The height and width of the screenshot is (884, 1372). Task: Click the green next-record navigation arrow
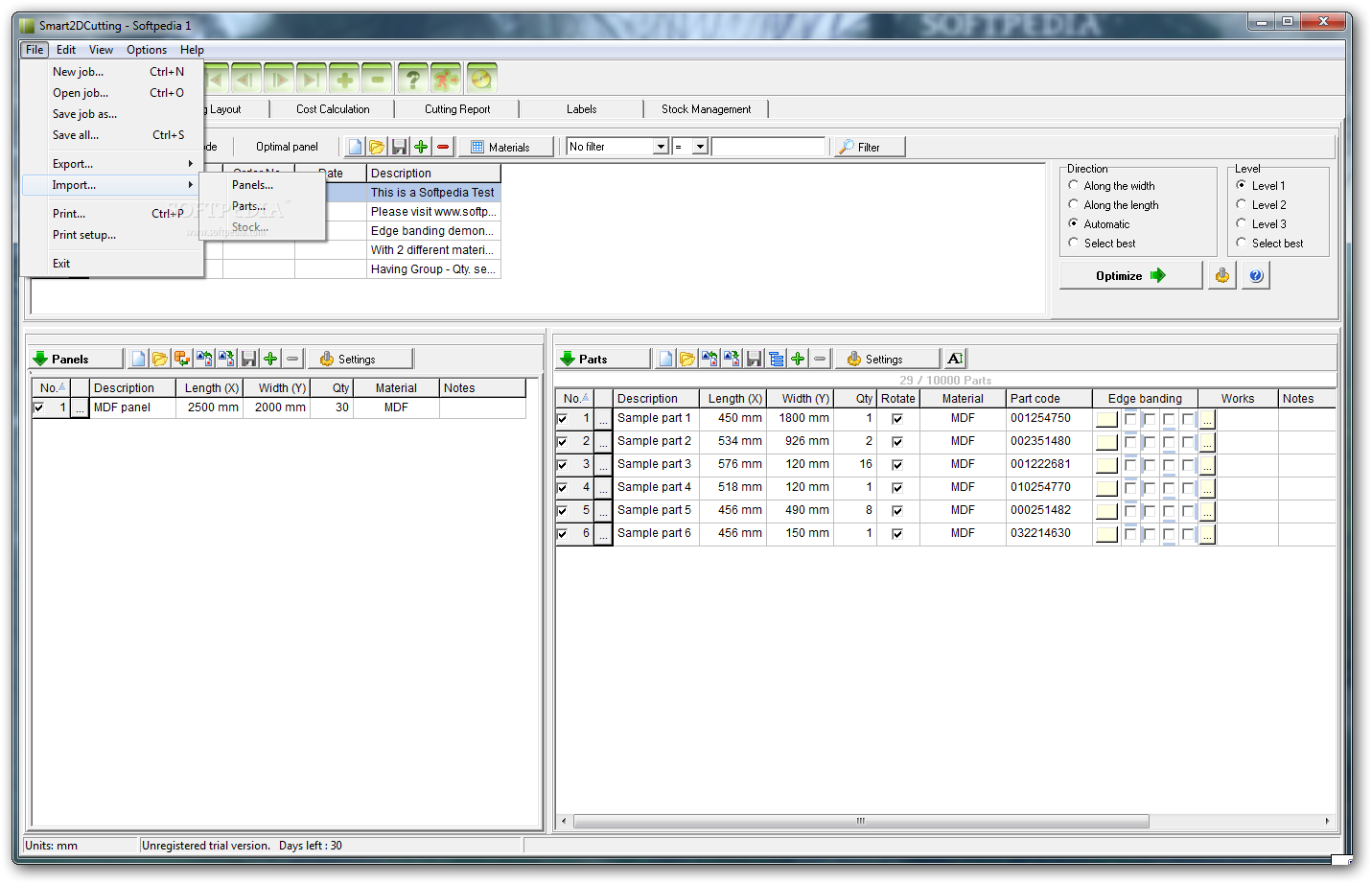coord(279,79)
